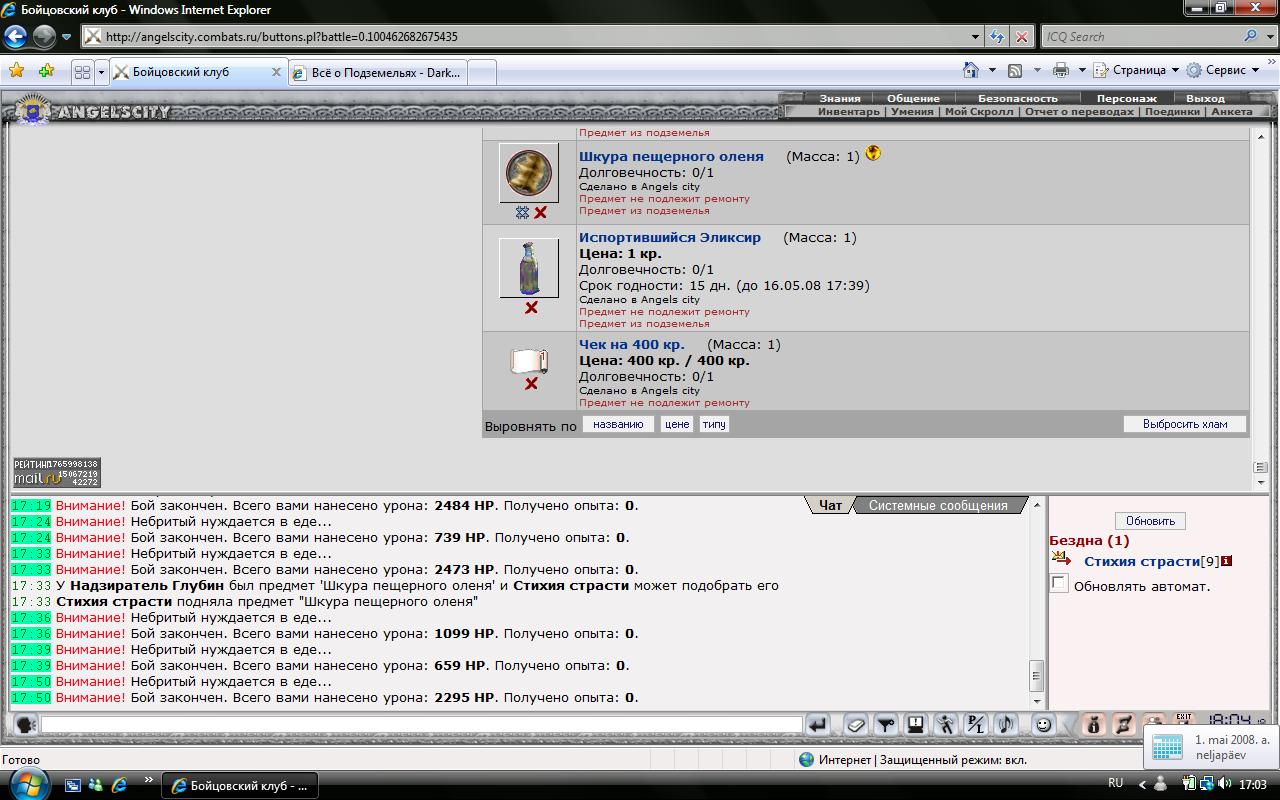This screenshot has width=1280, height=800.
Task: Click the EXIT icon in bottom bar
Action: (x=1184, y=720)
